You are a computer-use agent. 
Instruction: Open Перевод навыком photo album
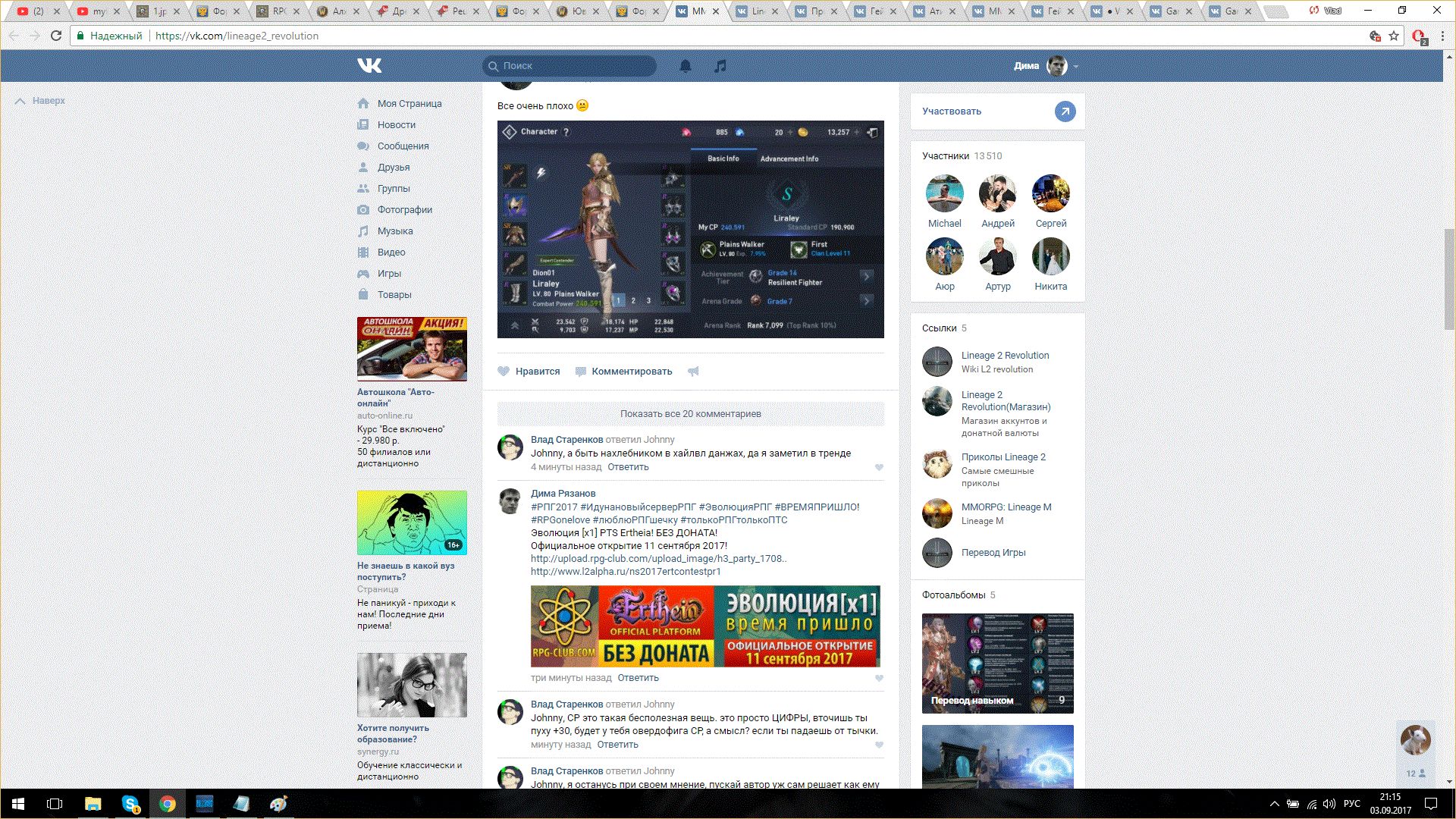(x=997, y=664)
